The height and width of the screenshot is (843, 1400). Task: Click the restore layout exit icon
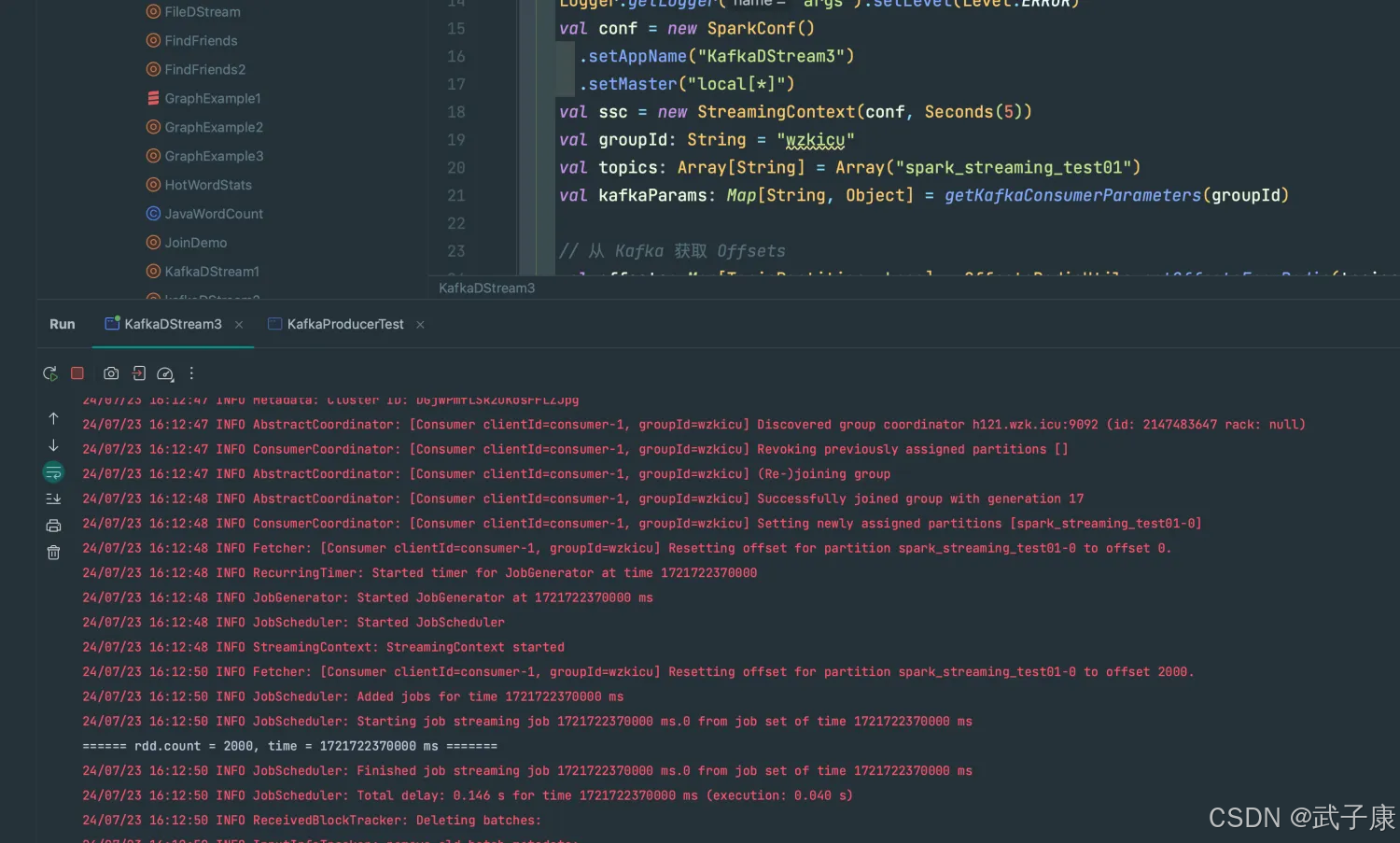pos(138,373)
